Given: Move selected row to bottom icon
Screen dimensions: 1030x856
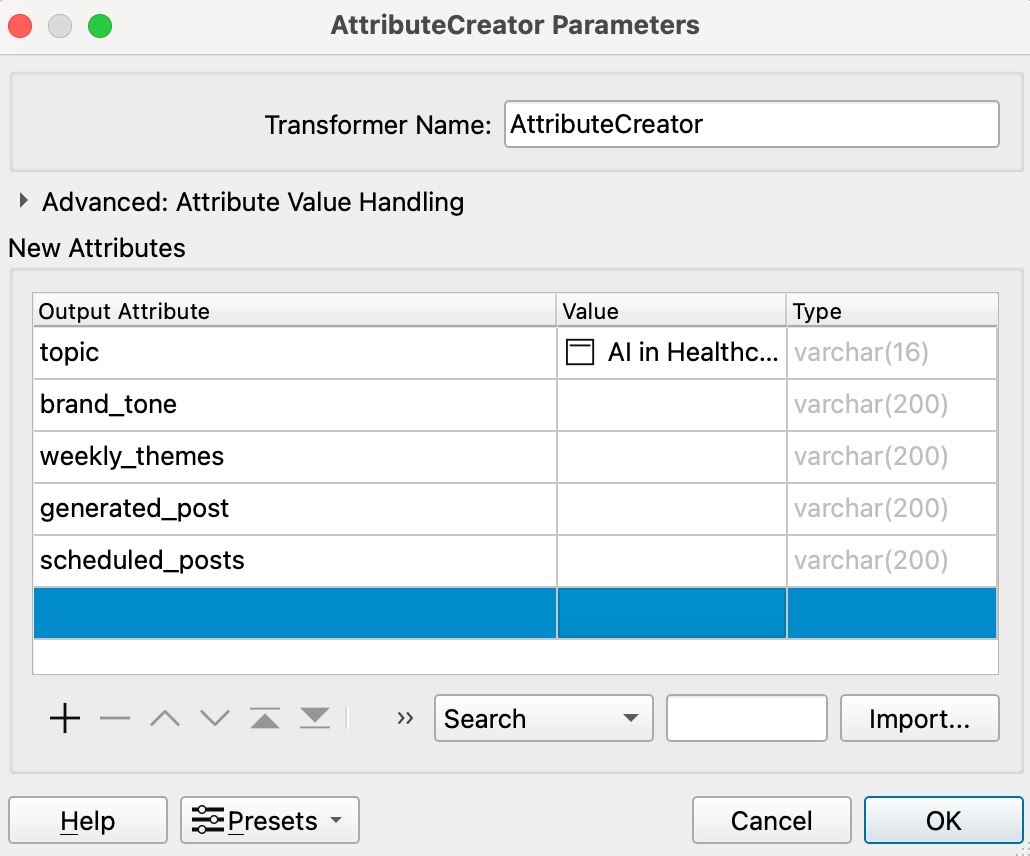Looking at the screenshot, I should 315,718.
